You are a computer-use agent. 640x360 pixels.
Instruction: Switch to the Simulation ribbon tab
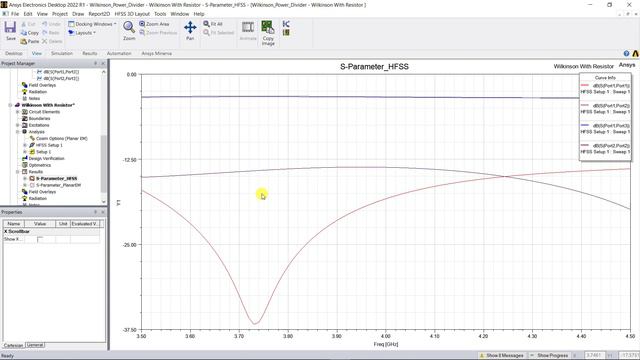[62, 53]
